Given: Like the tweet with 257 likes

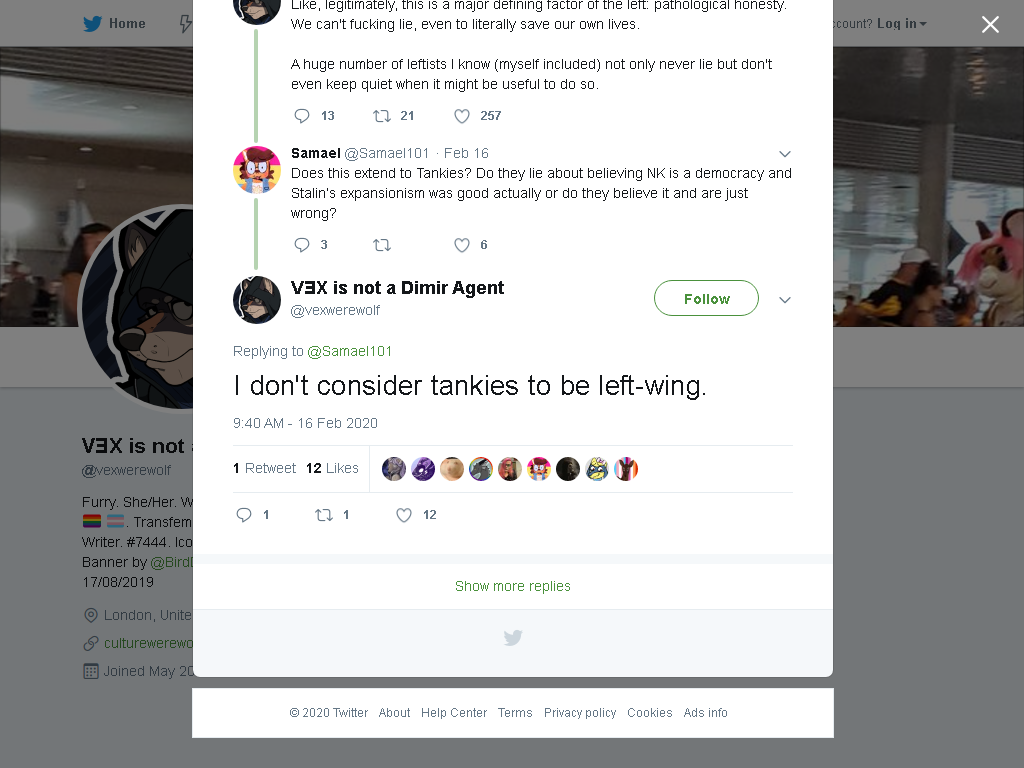Looking at the screenshot, I should click(x=462, y=116).
